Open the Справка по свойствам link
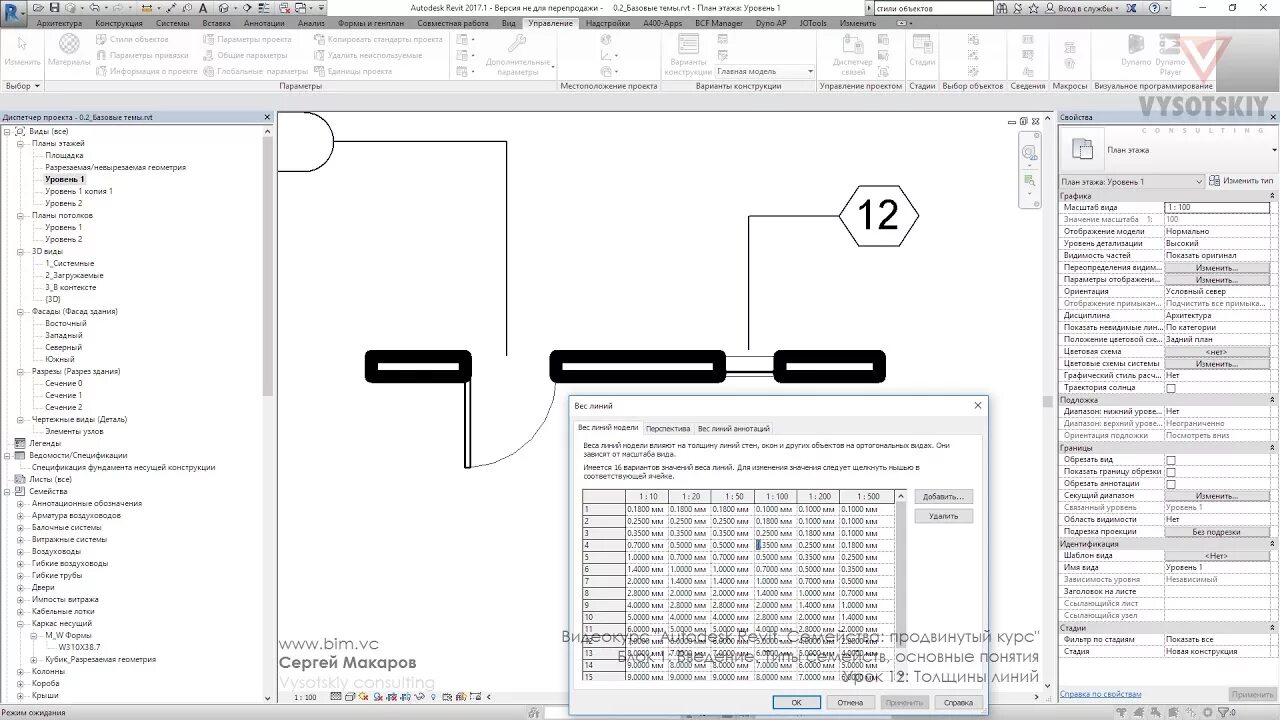 [x=1100, y=693]
